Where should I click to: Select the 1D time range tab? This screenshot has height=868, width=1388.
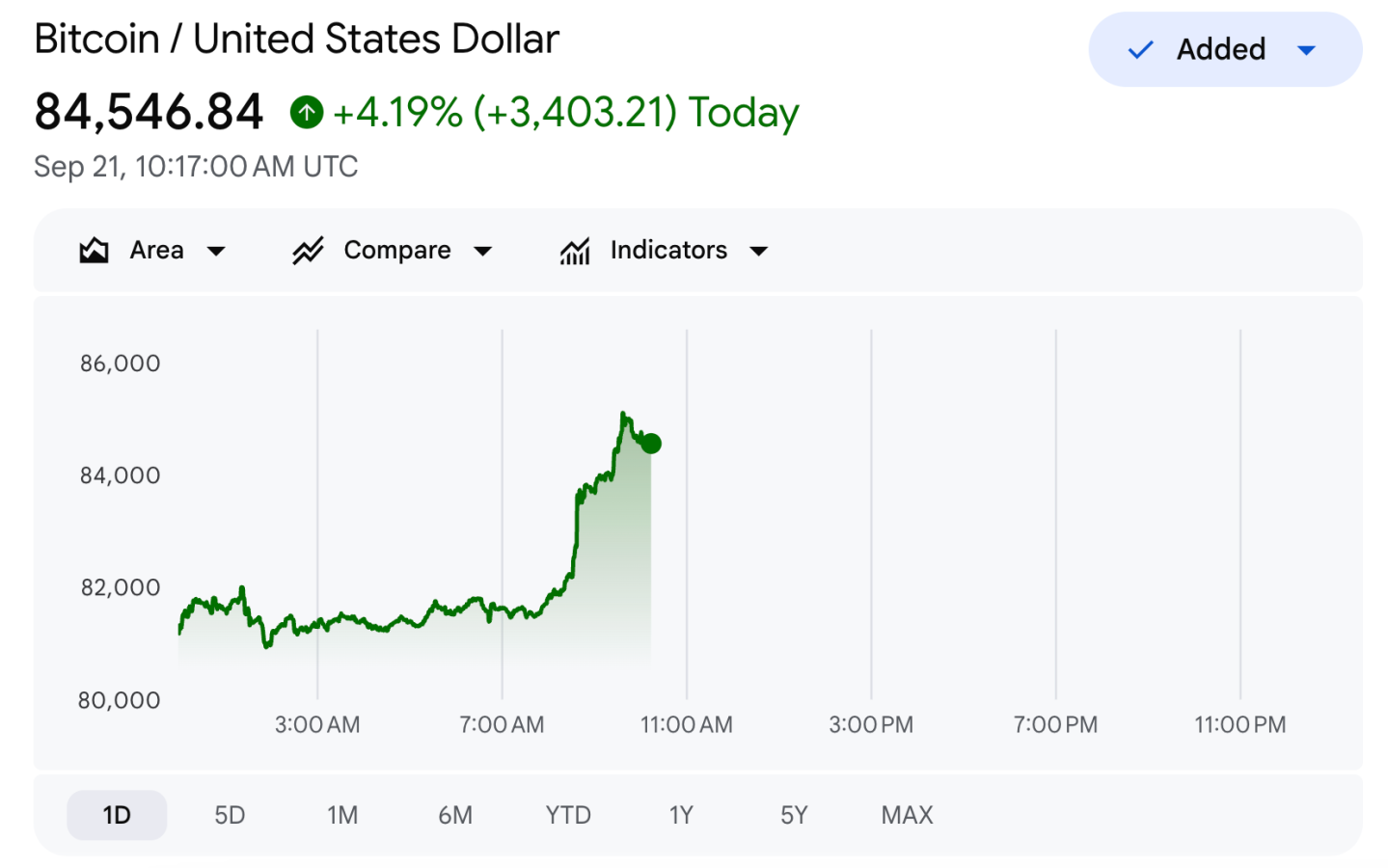[x=117, y=815]
